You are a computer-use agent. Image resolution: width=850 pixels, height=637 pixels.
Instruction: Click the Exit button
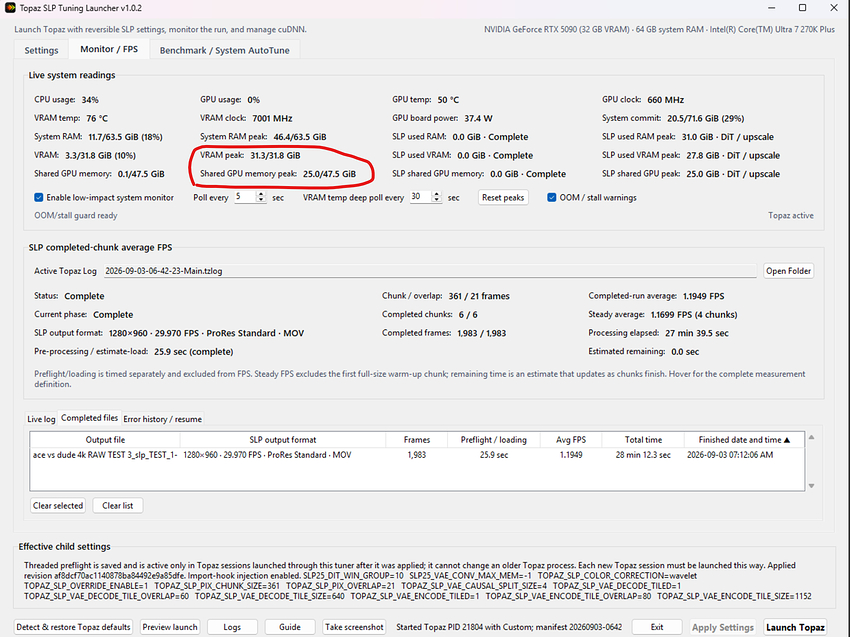(657, 627)
